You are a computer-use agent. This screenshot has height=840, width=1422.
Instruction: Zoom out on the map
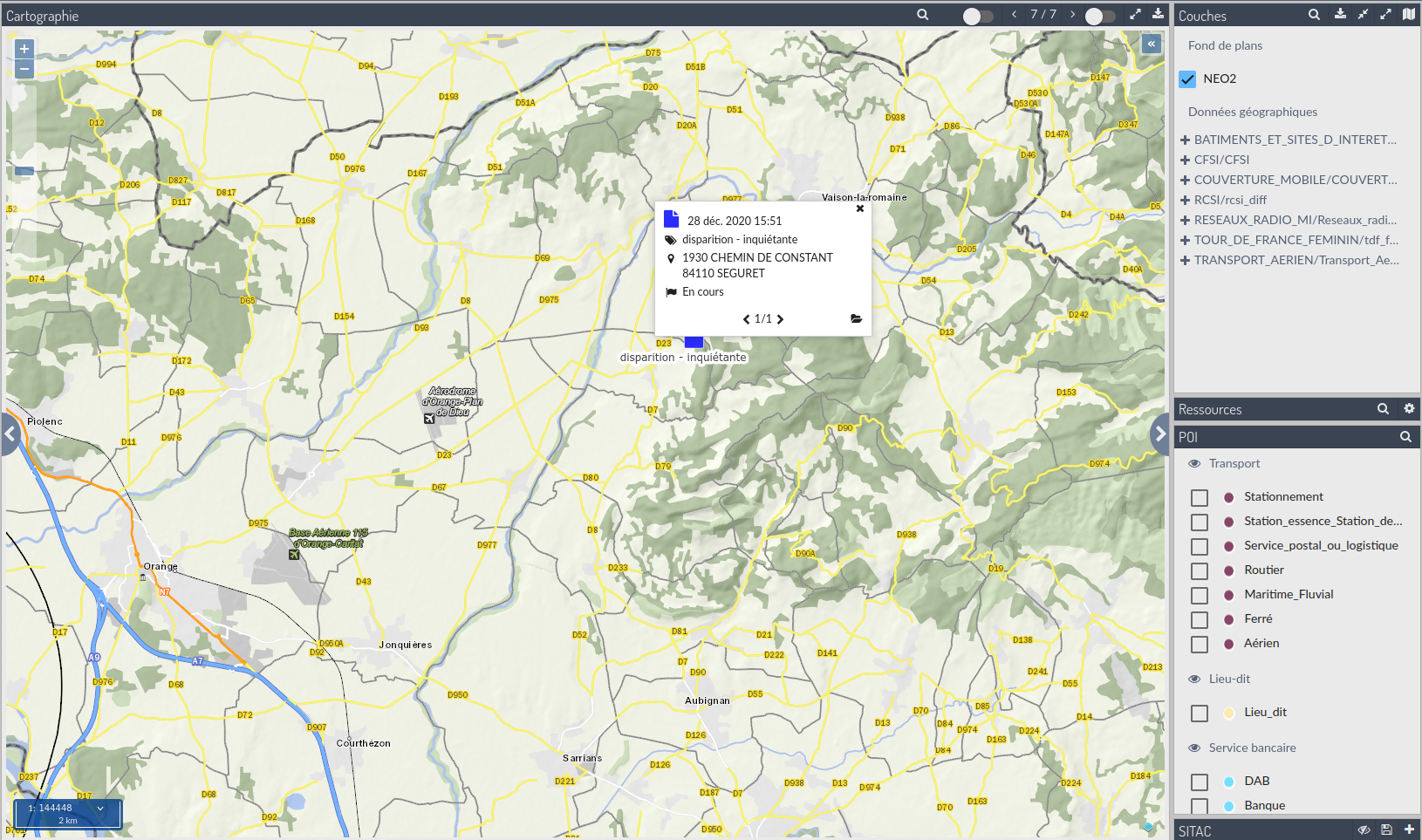pos(24,69)
